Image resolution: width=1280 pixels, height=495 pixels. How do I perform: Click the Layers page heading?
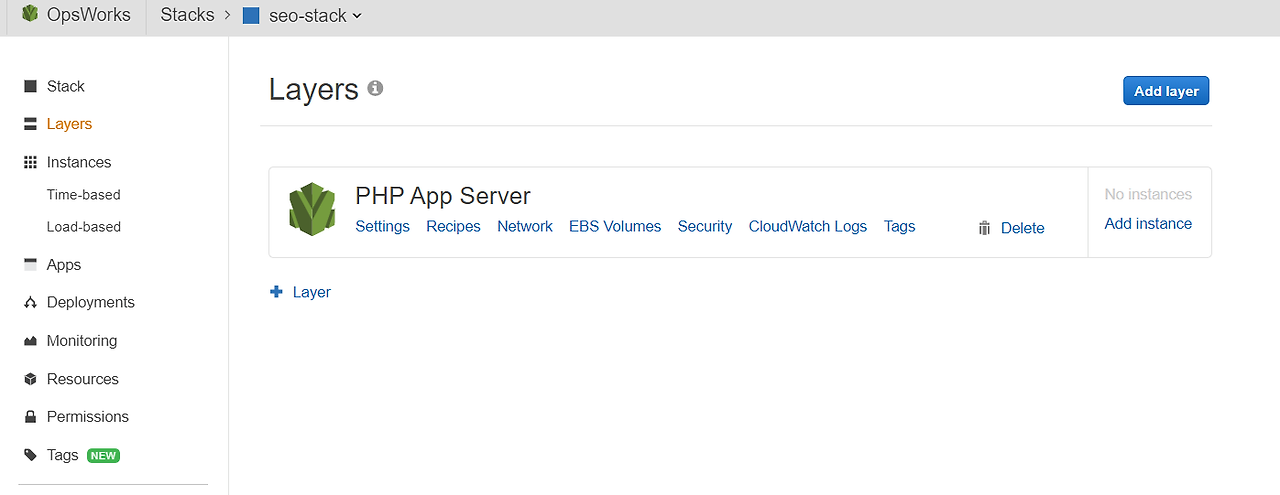click(x=313, y=89)
